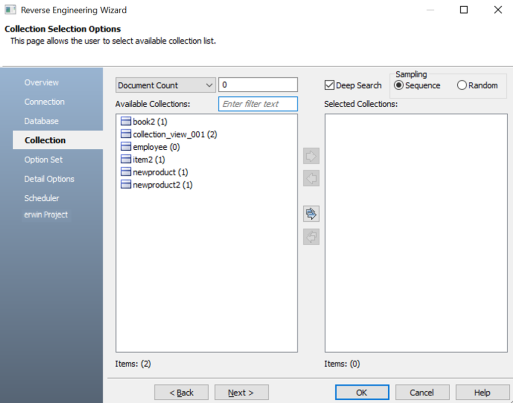Go to the Option Set step
Image resolution: width=513 pixels, height=403 pixels.
point(43,160)
